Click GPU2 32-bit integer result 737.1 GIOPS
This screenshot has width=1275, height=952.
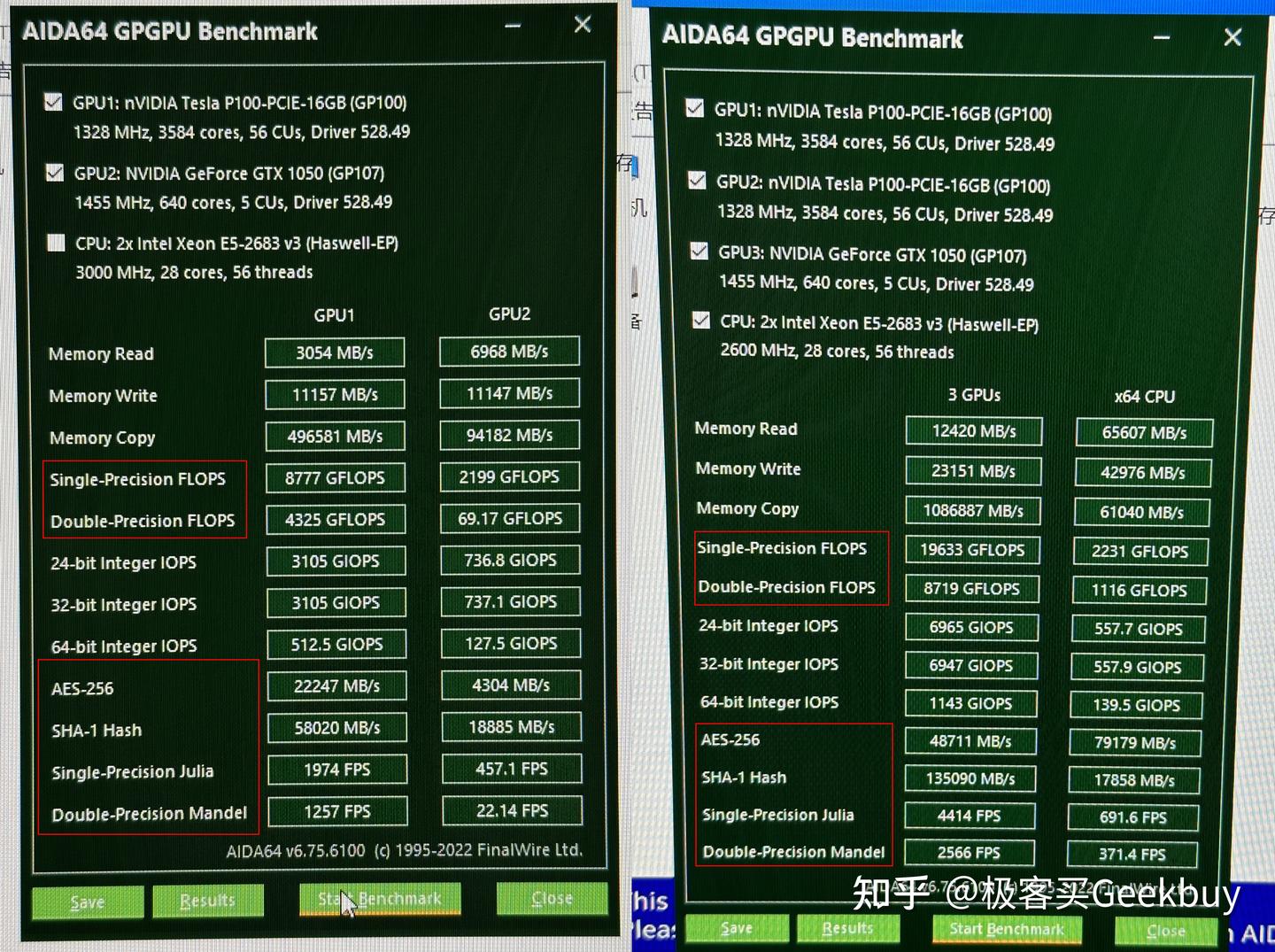[511, 601]
